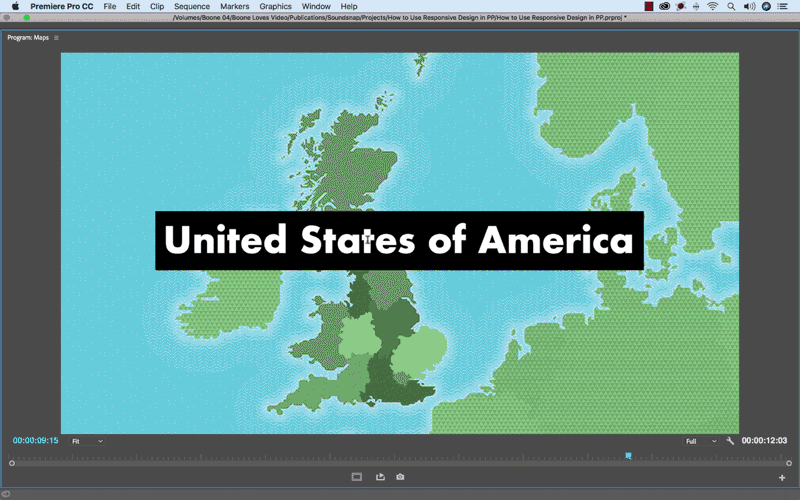Screen dimensions: 800x500
Task: Open the Graphics menu
Action: (276, 6)
